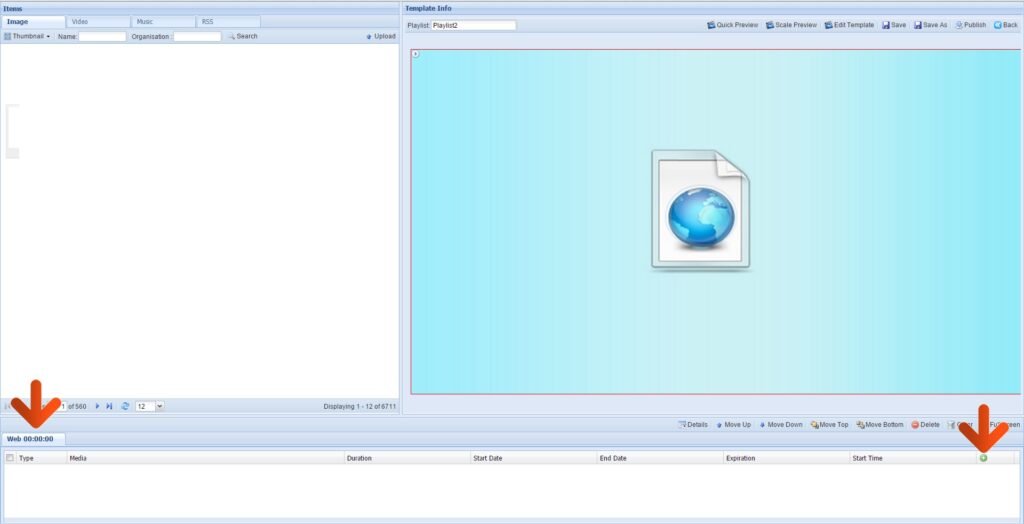This screenshot has height=524, width=1024.
Task: Select the Web 00:00:00 tab
Action: tap(30, 439)
